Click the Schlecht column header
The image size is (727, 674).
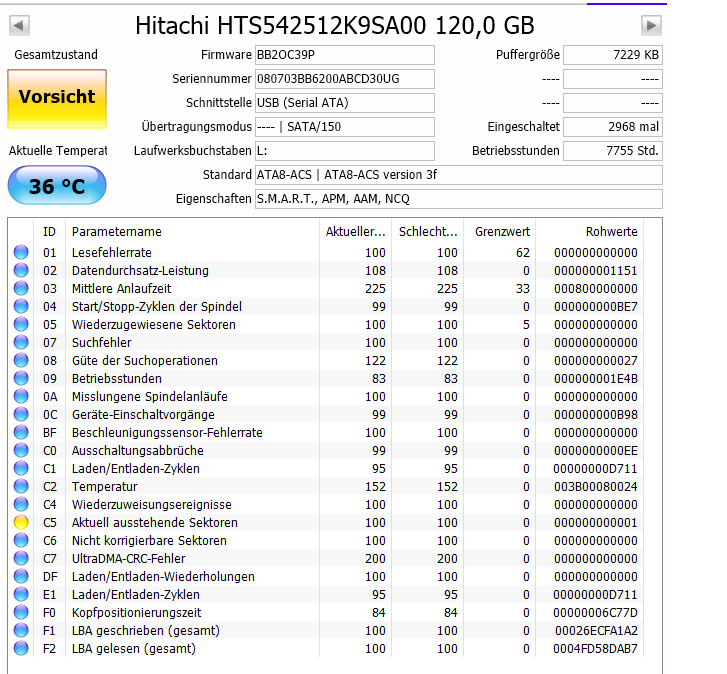(428, 231)
